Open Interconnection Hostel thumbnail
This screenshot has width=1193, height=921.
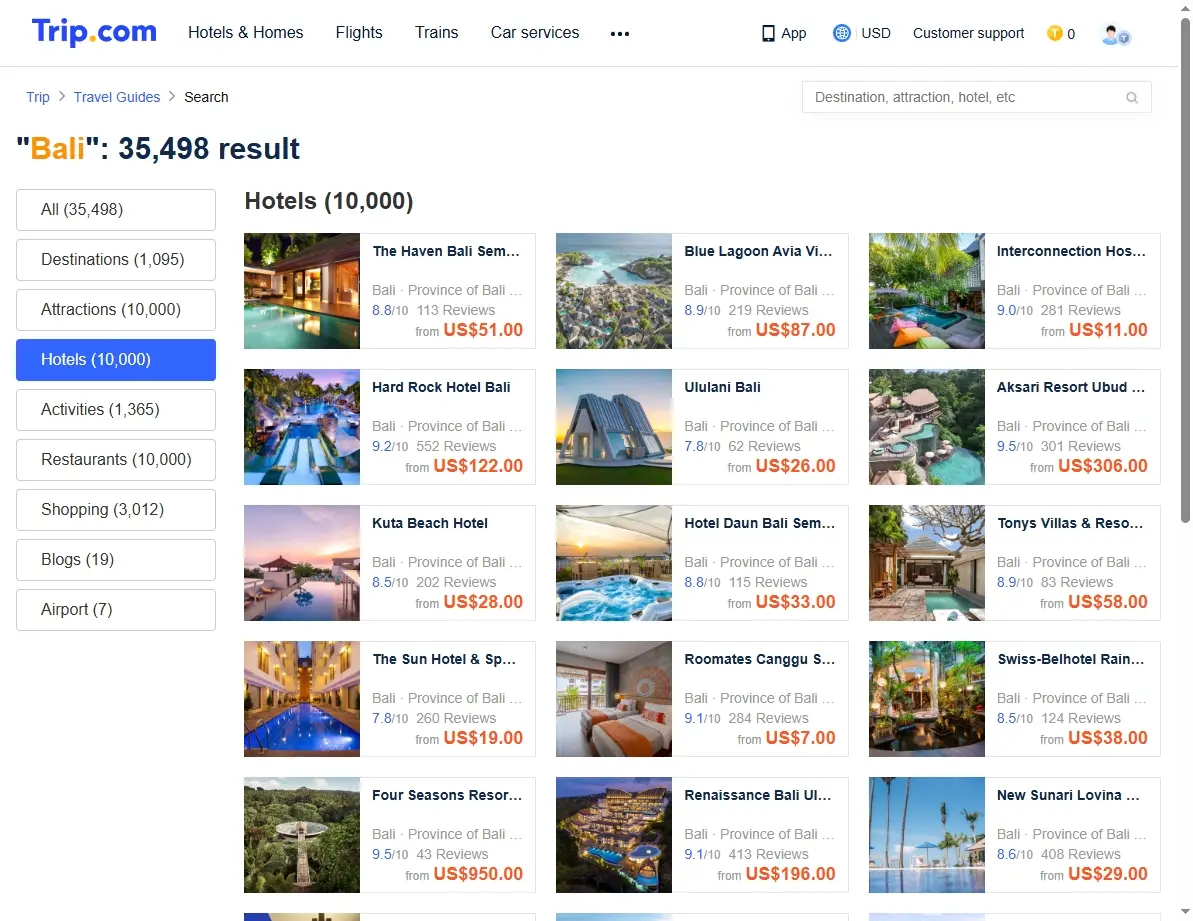click(x=927, y=291)
